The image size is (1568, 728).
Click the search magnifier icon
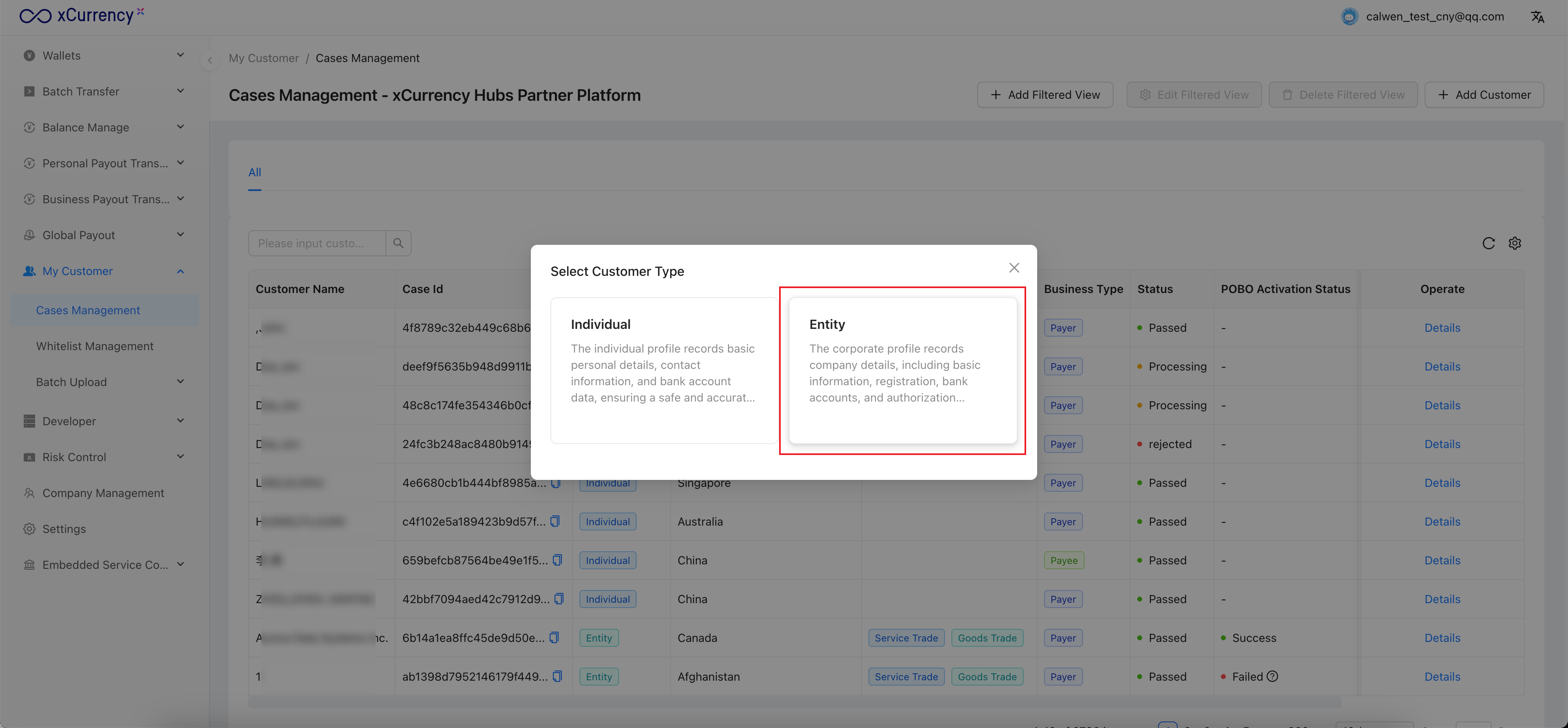click(398, 243)
